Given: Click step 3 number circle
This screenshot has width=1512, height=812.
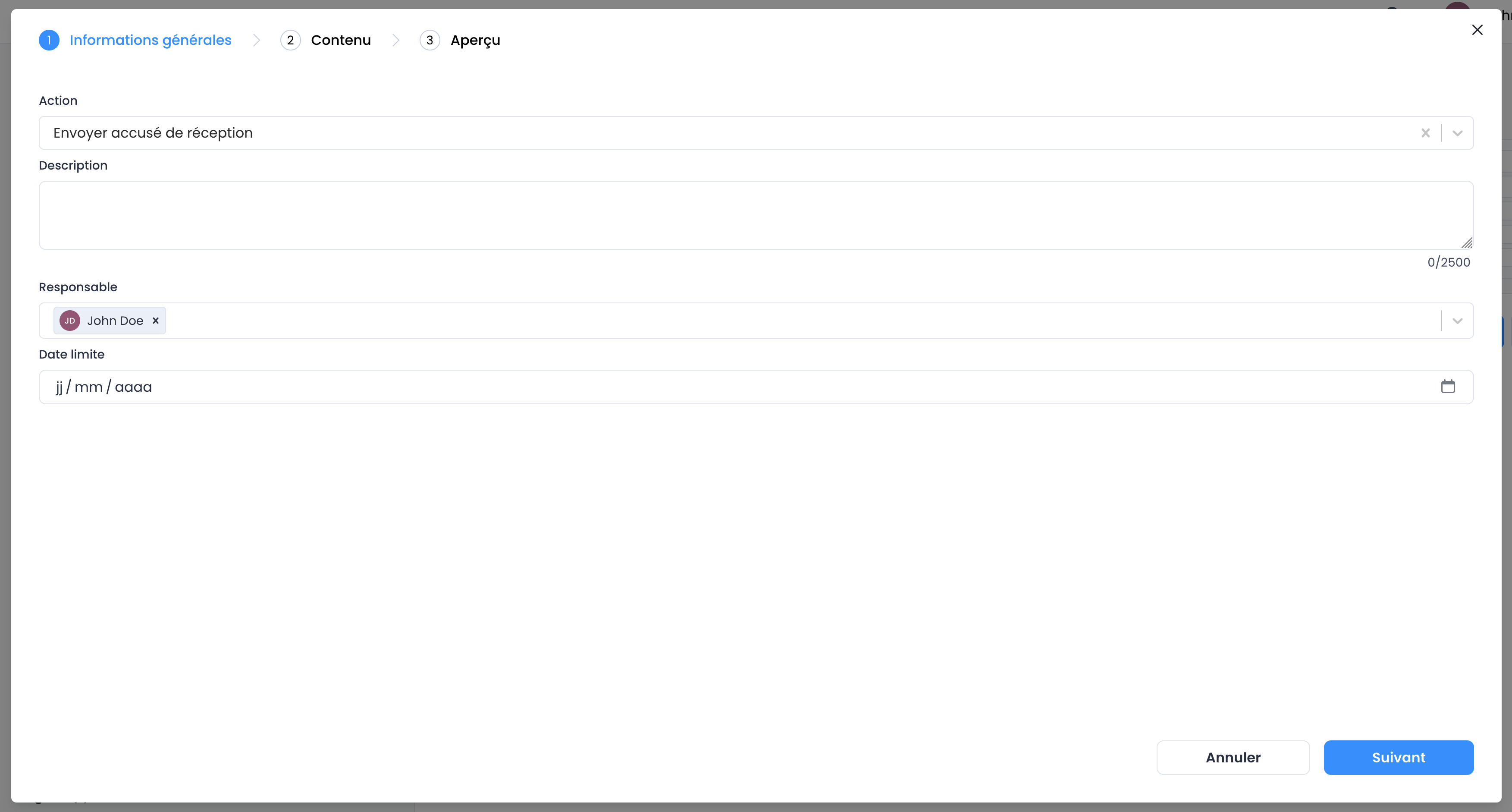Looking at the screenshot, I should [430, 40].
